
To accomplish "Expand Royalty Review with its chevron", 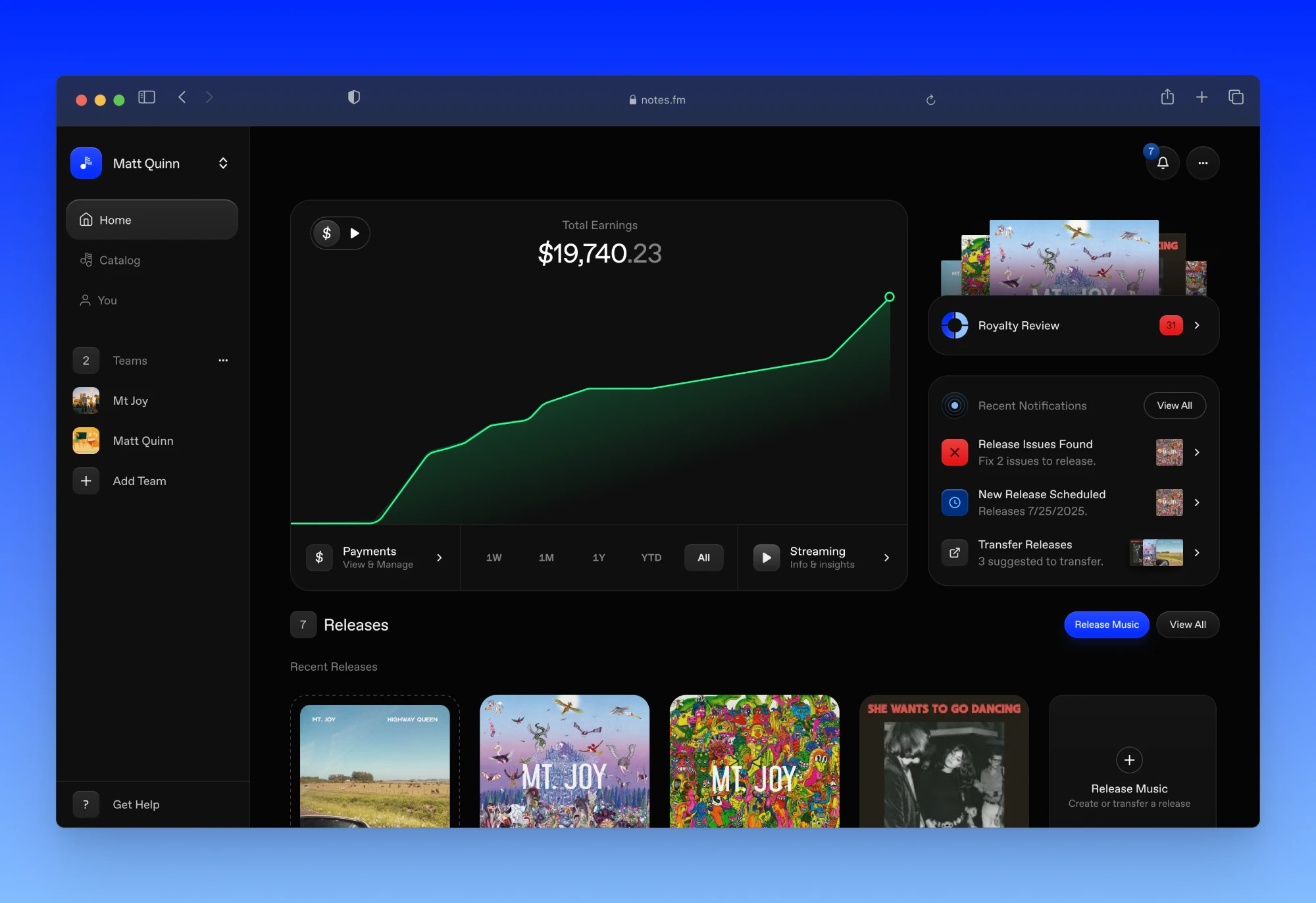I will [x=1197, y=325].
